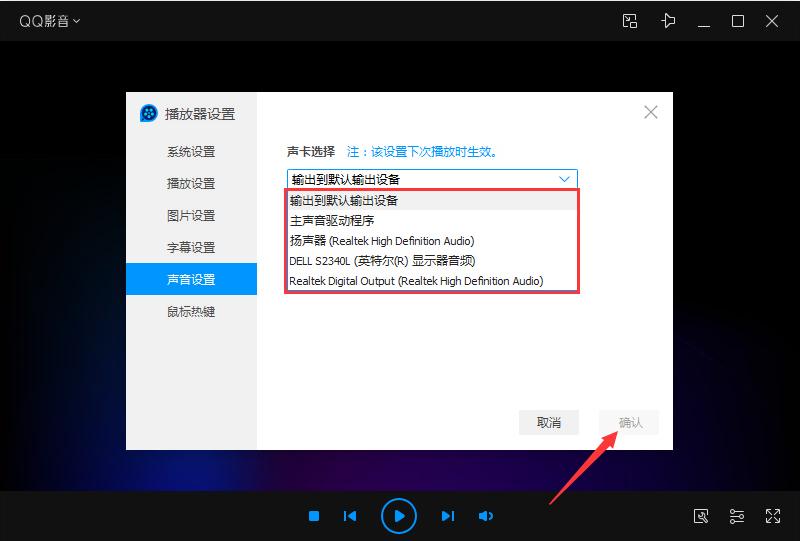Viewport: 800px width, 541px height.
Task: Click the 确认 button
Action: click(x=630, y=422)
